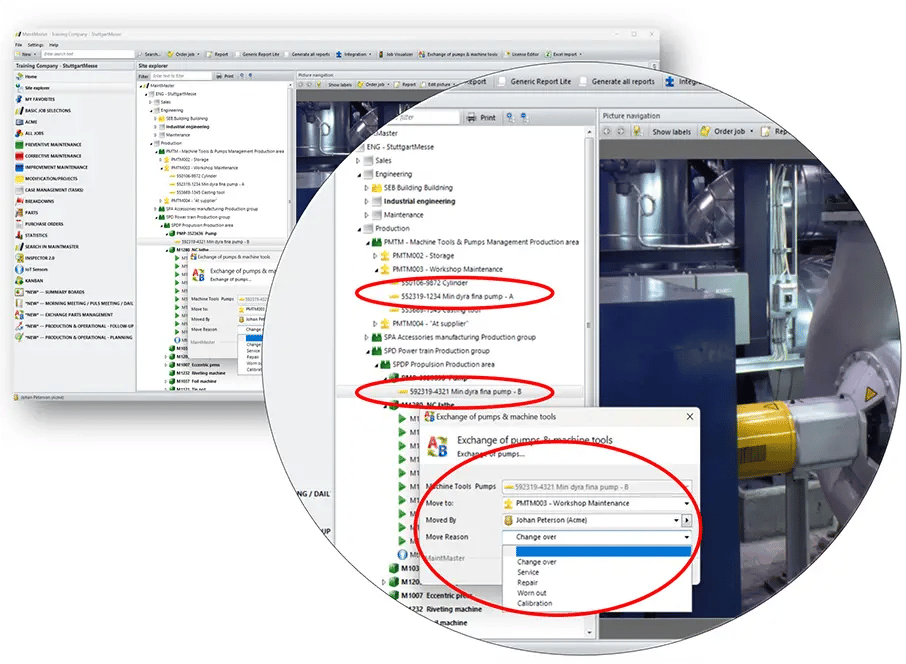Open ALL JOBS in the sidebar
The width and height of the screenshot is (906, 664).
(34, 133)
